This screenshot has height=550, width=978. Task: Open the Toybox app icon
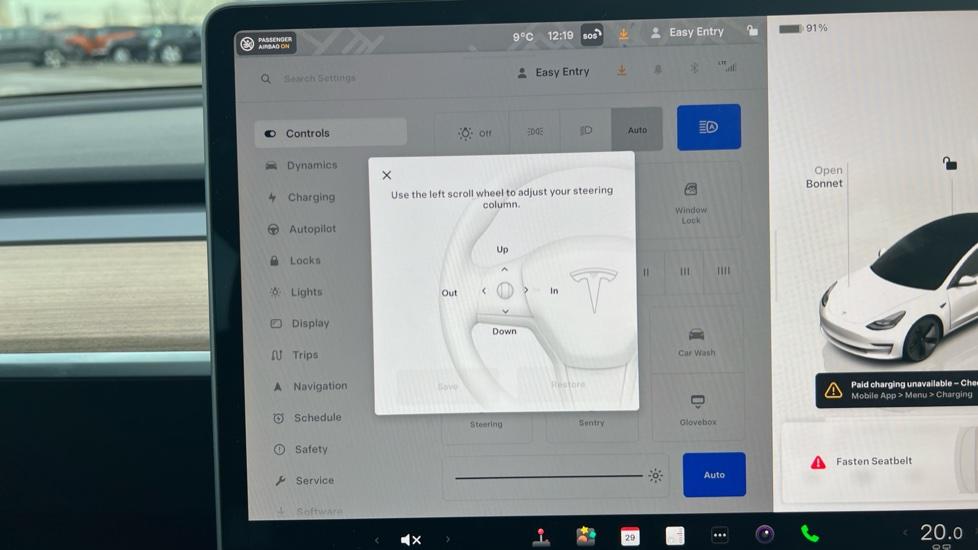(585, 536)
